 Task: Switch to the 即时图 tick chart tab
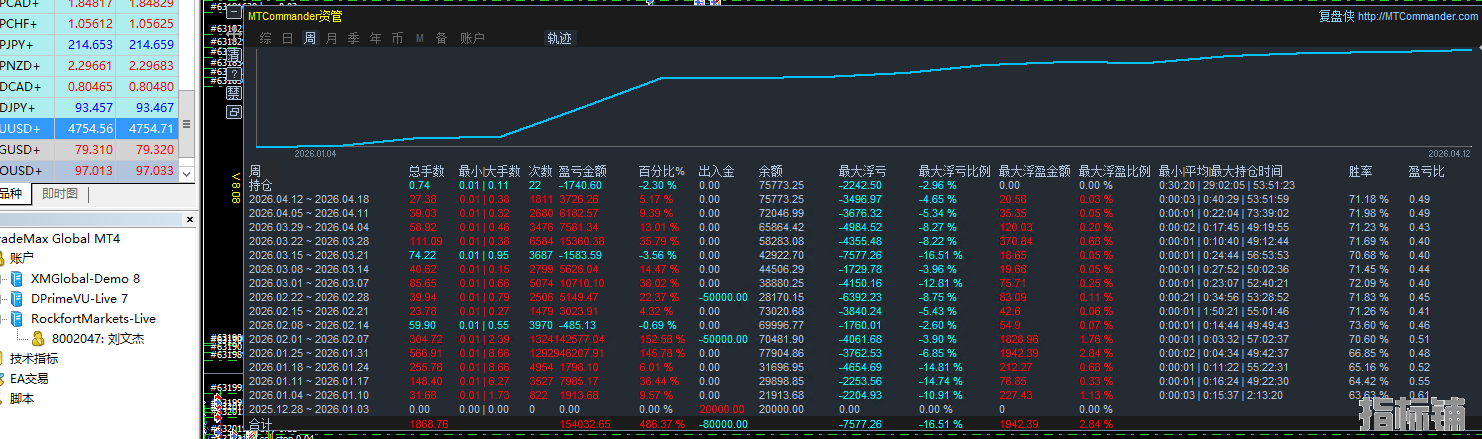point(60,193)
